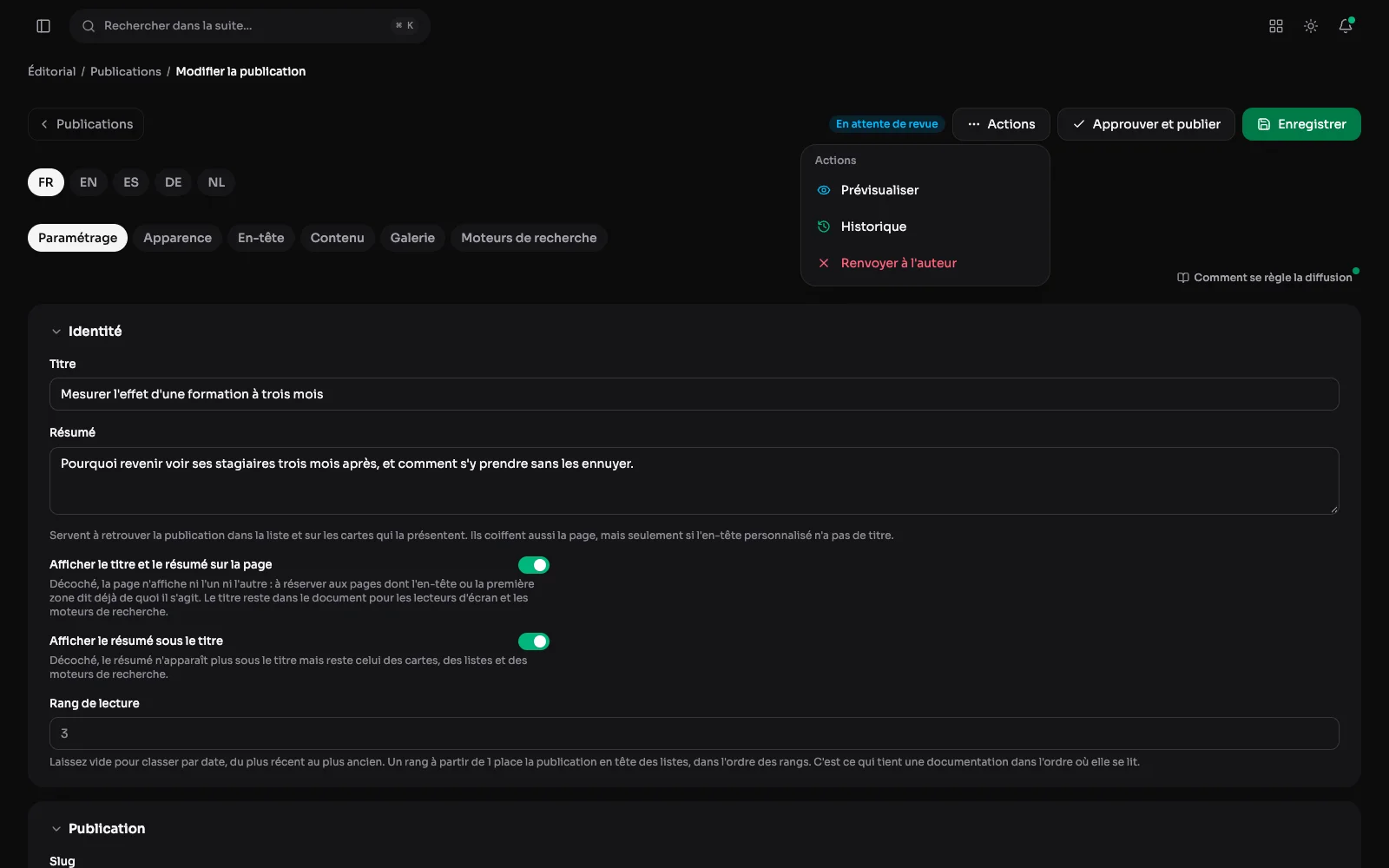Open the En-tête tab
Image resolution: width=1389 pixels, height=868 pixels.
[261, 238]
